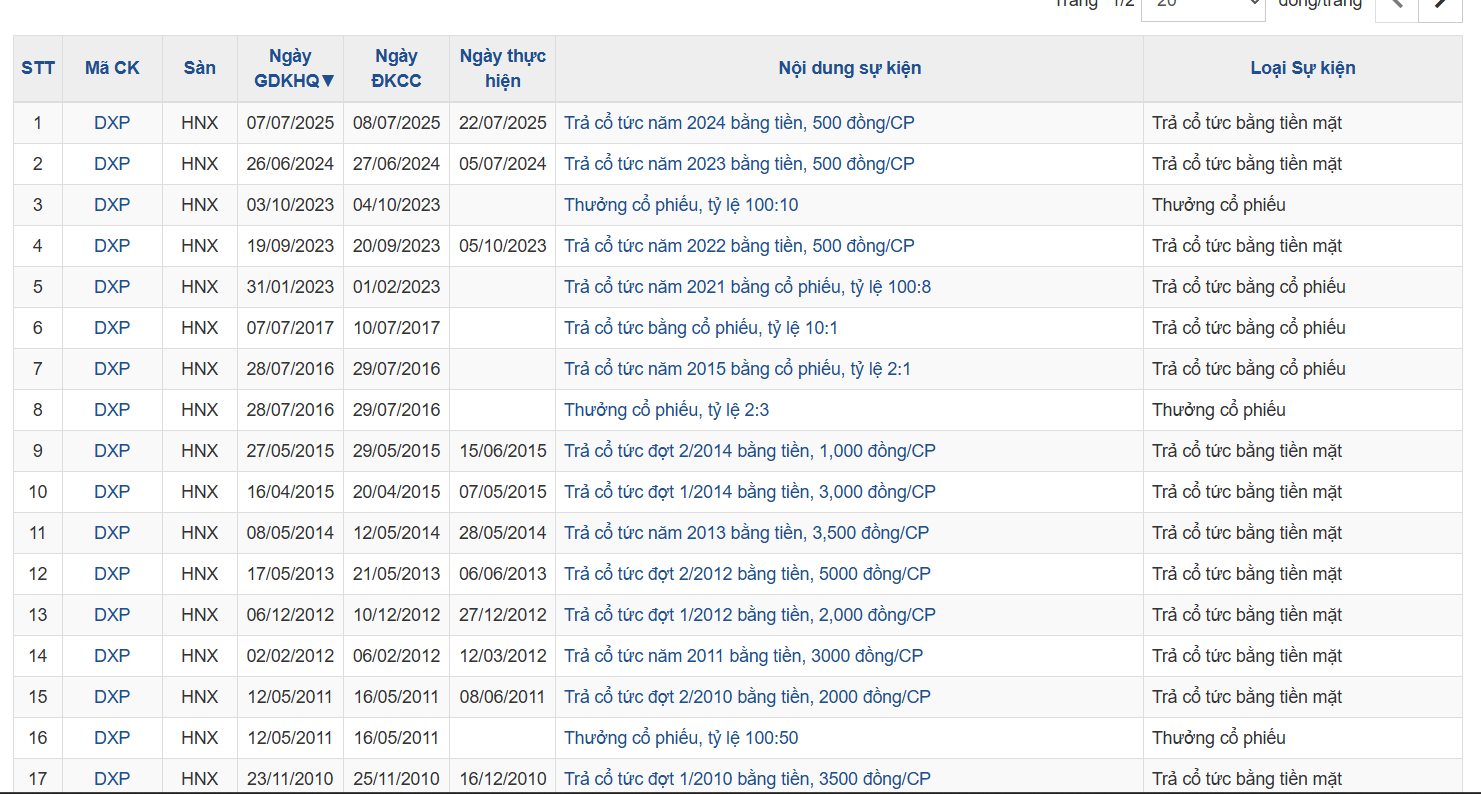Sort by Ngày ĐKCC column header
Image resolution: width=1481 pixels, height=794 pixels.
point(396,68)
